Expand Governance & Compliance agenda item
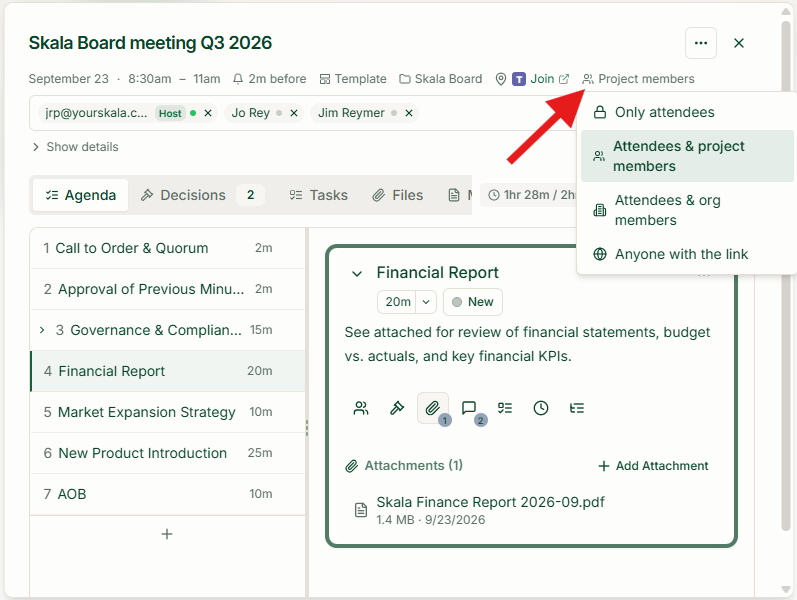797x600 pixels. pos(42,330)
